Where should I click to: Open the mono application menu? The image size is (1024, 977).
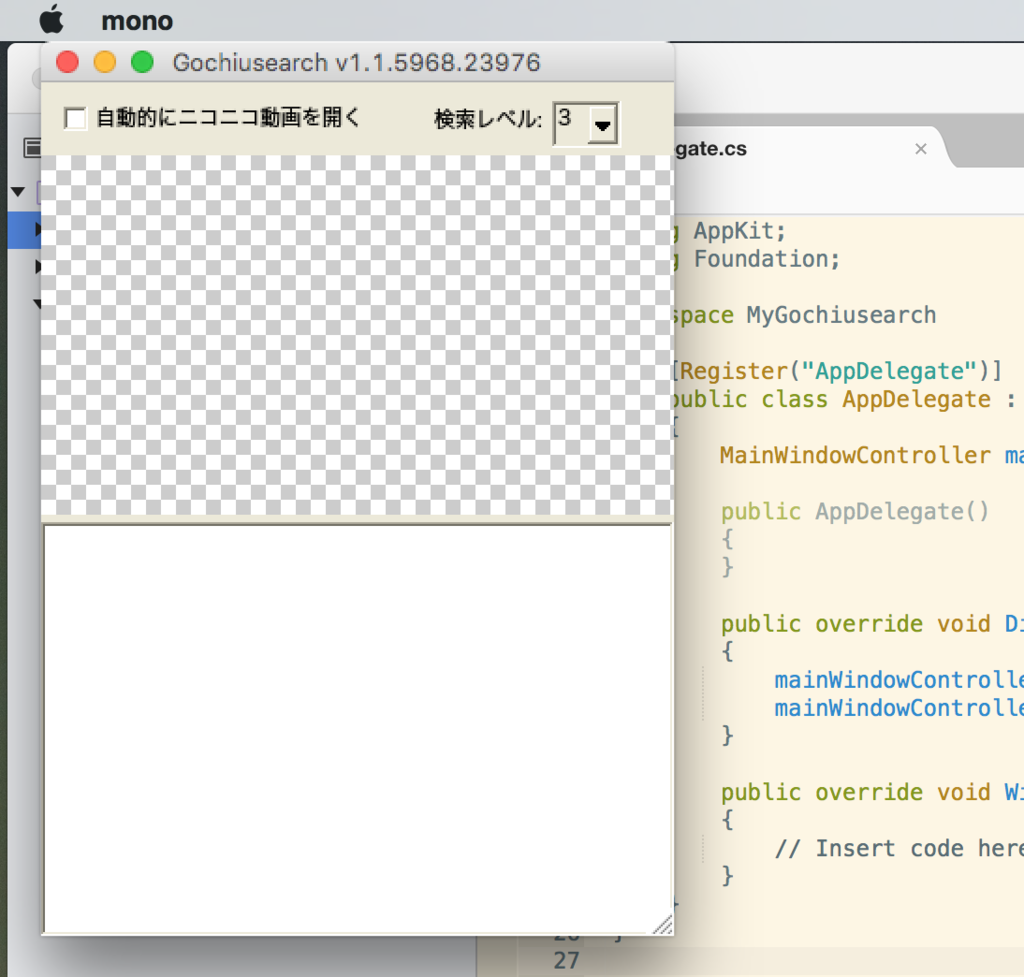137,21
